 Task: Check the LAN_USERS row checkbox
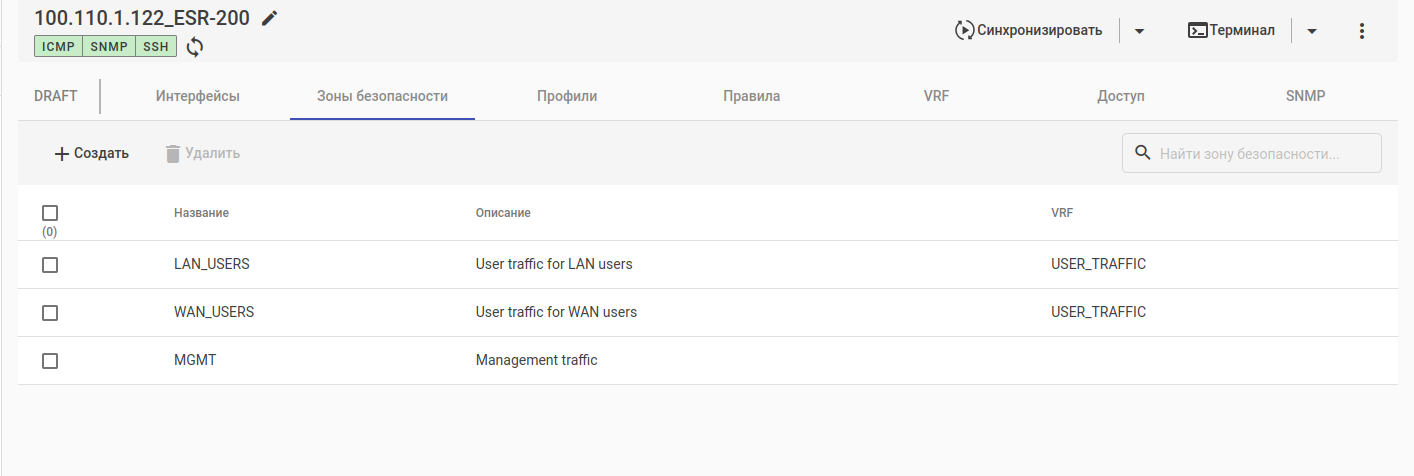[x=50, y=265]
